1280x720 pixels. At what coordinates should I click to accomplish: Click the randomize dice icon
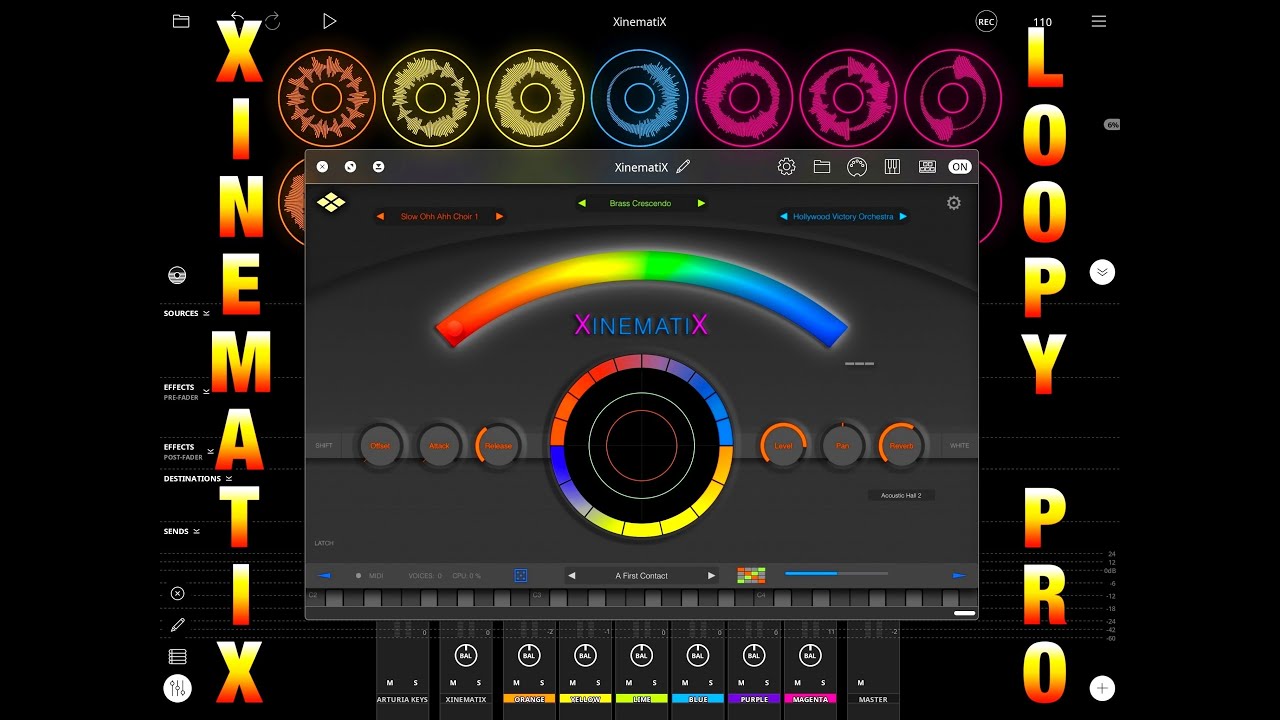point(521,575)
